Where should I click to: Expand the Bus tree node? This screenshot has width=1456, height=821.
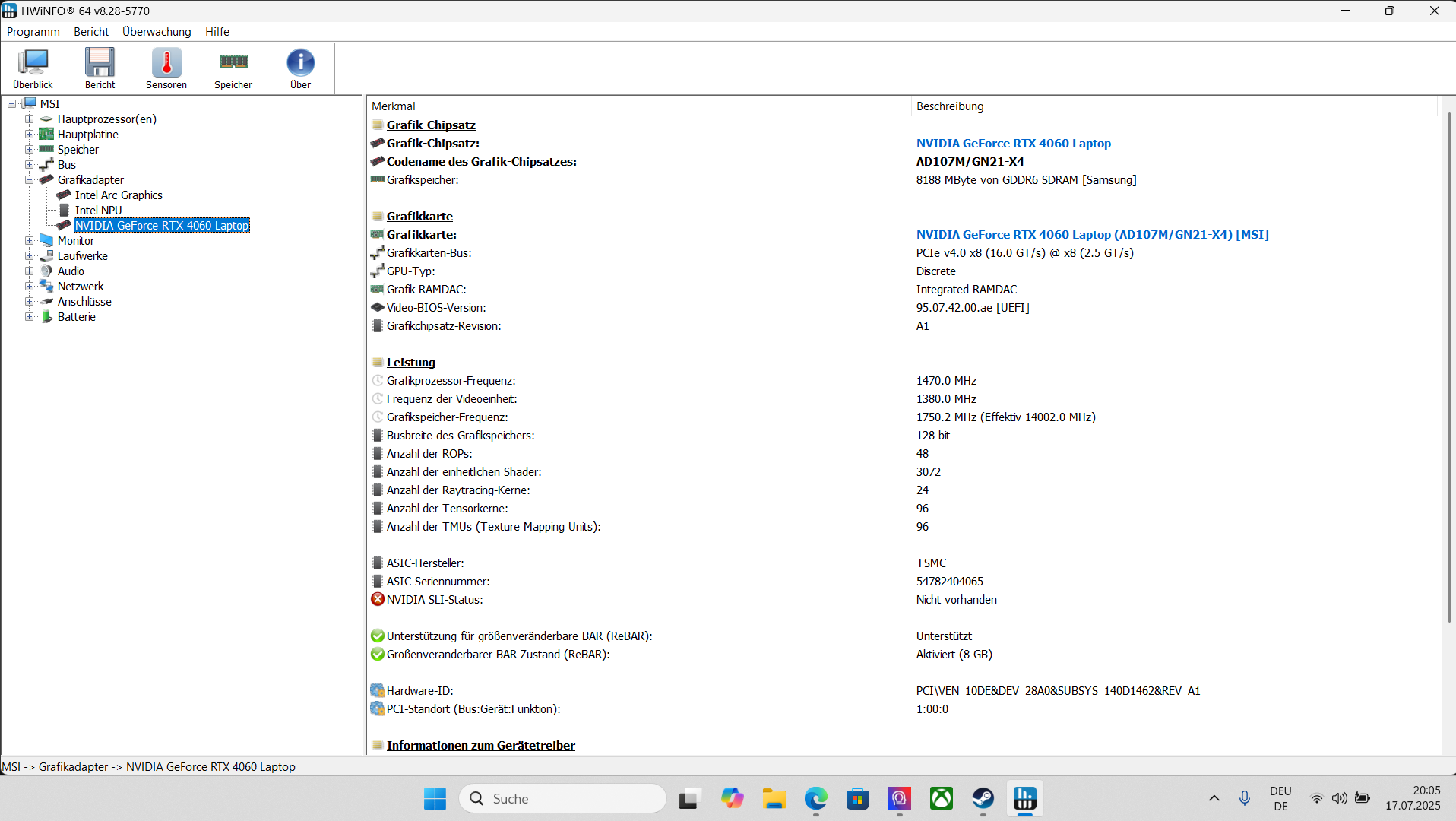[29, 165]
